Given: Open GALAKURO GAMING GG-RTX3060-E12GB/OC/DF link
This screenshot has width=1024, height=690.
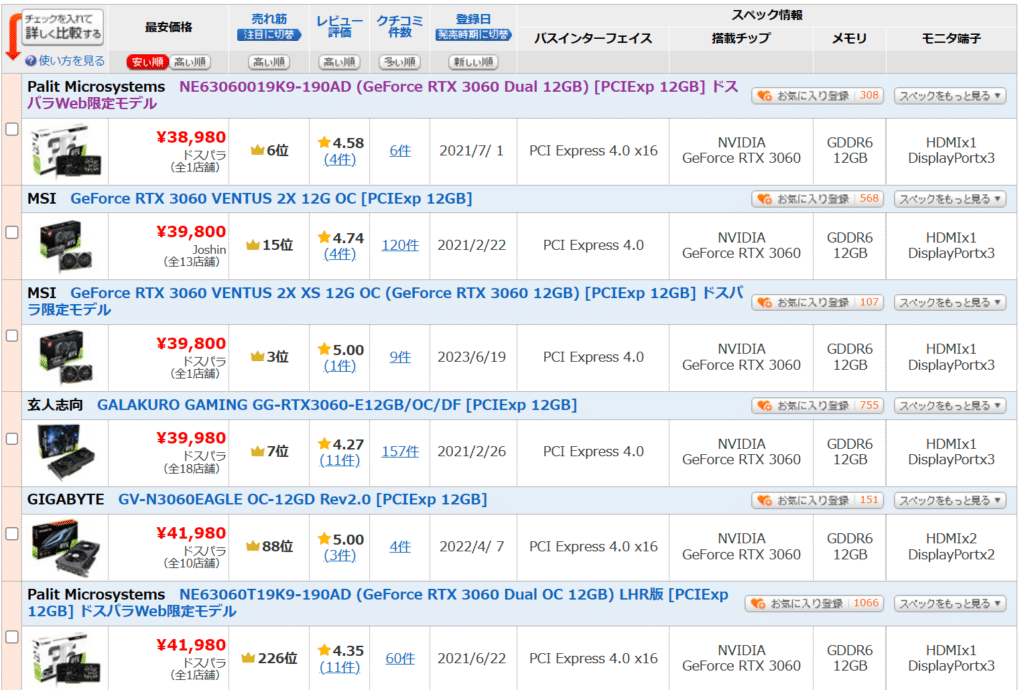Looking at the screenshot, I should coord(337,405).
